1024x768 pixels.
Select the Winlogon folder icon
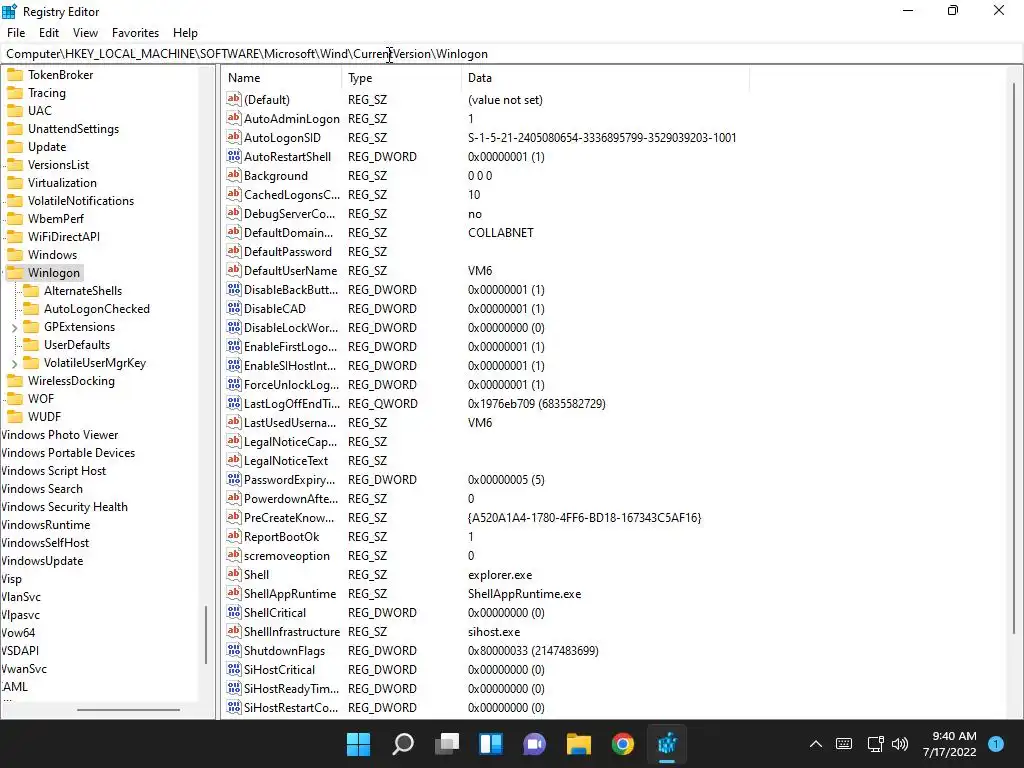pyautogui.click(x=15, y=272)
